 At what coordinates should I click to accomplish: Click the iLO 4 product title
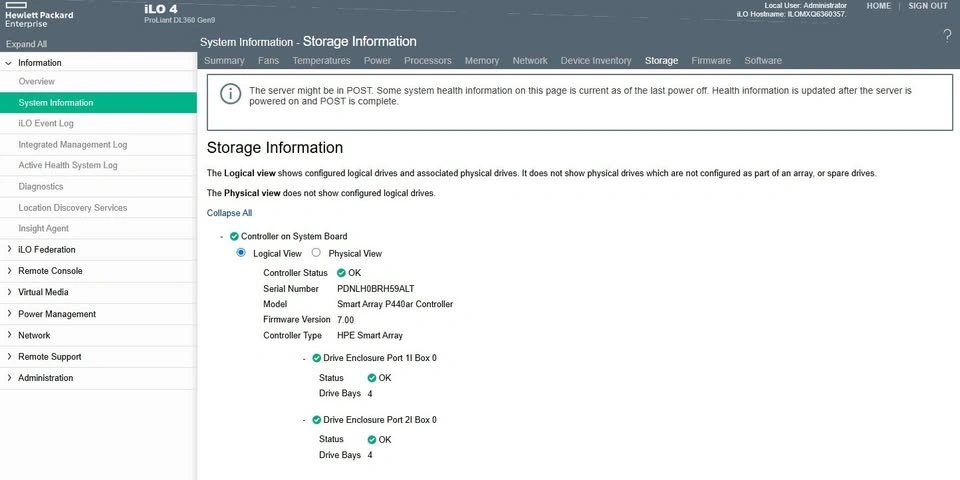point(161,9)
